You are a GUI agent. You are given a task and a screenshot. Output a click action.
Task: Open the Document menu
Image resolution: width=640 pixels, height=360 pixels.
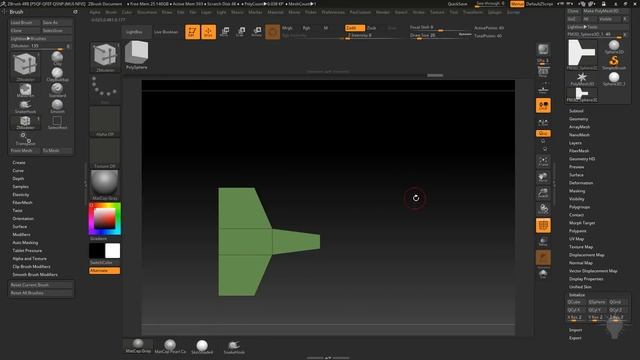tap(147, 12)
